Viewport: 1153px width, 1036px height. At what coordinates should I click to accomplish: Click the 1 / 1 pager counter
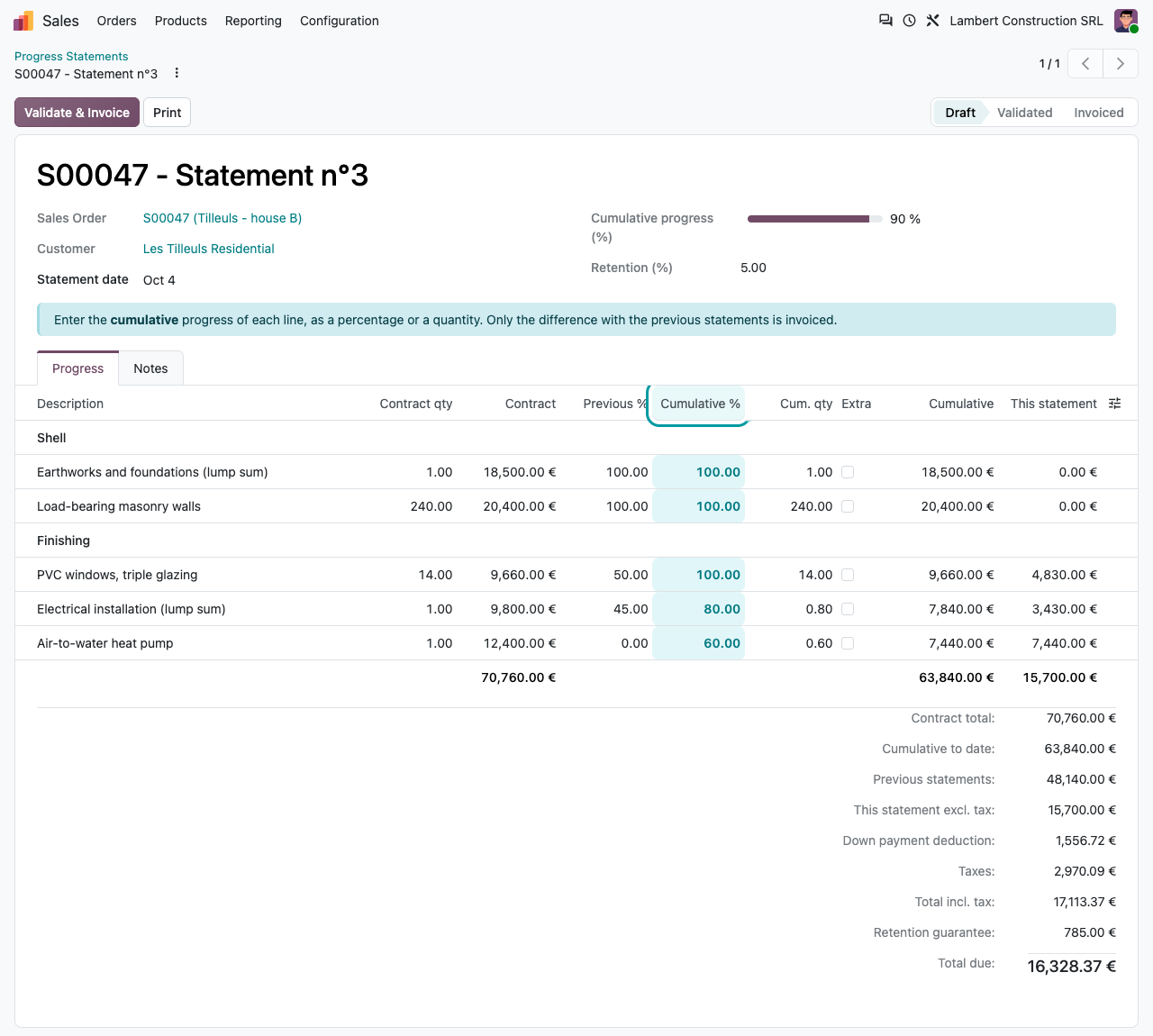point(1049,64)
